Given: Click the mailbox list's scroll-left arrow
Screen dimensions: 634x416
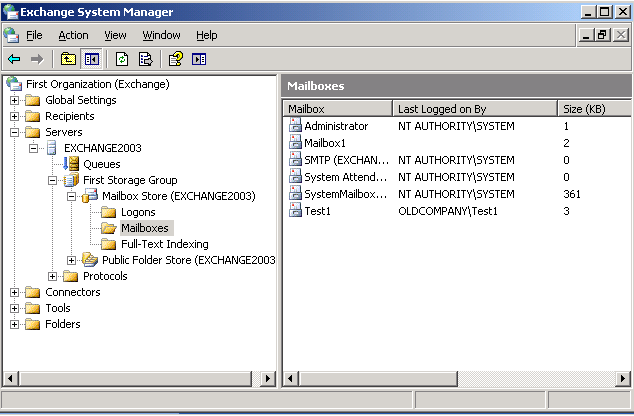Looking at the screenshot, I should pos(290,378).
